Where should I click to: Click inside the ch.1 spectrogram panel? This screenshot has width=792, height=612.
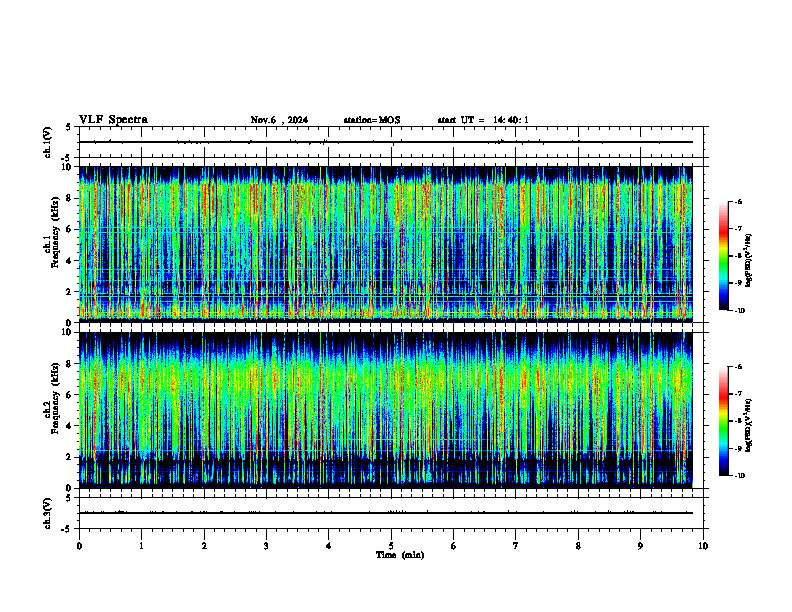click(x=386, y=244)
